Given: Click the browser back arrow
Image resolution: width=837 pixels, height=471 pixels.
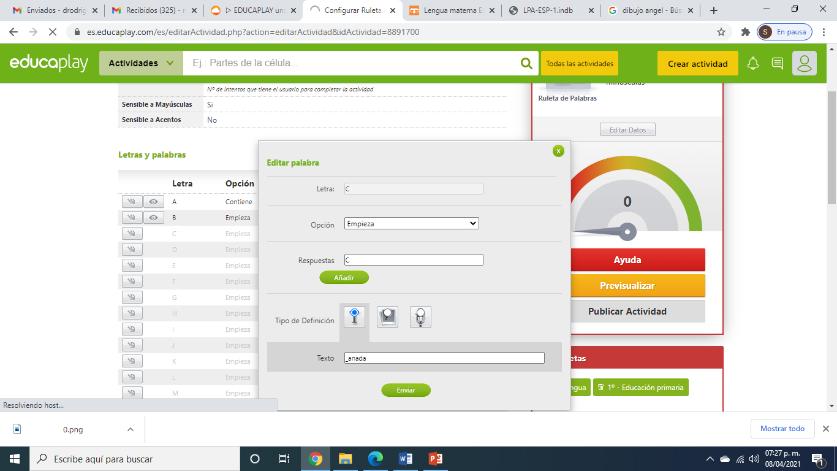Looking at the screenshot, I should tap(13, 32).
